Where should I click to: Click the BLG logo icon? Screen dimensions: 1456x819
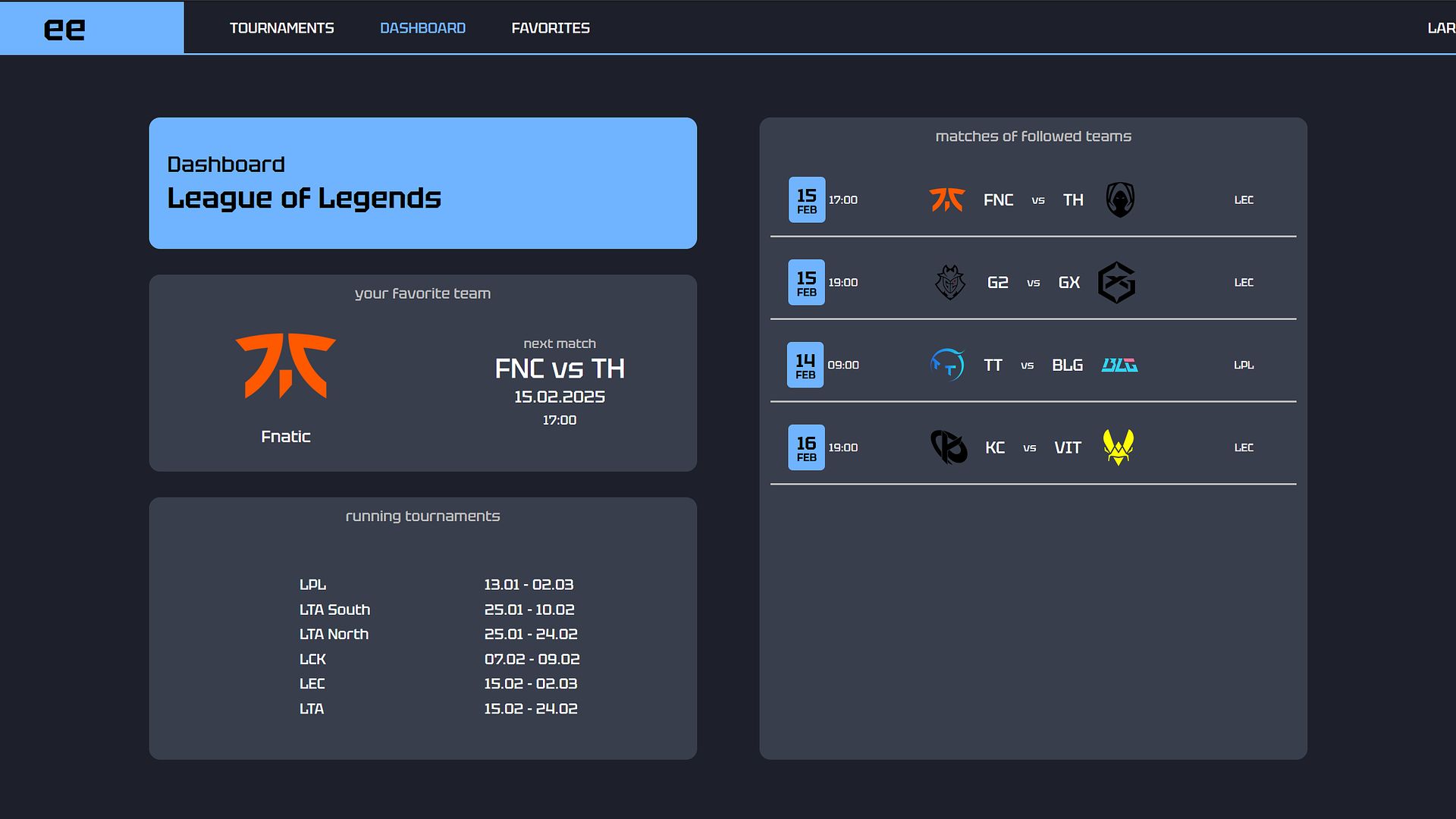[1119, 366]
